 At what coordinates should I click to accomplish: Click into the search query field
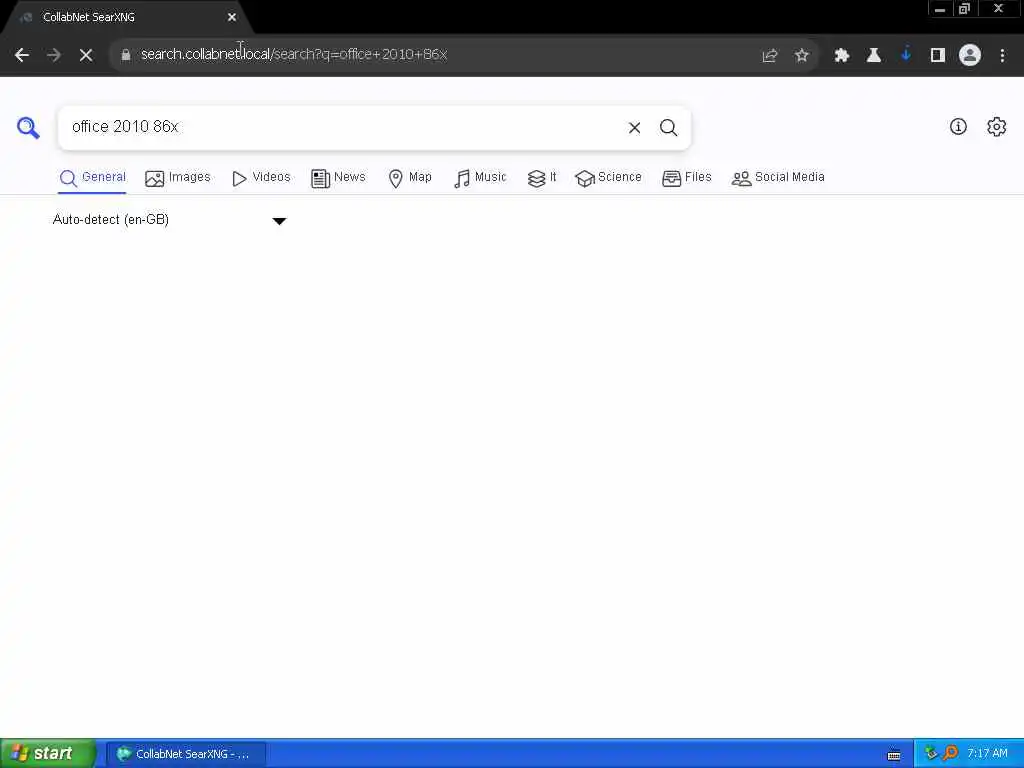[x=343, y=127]
